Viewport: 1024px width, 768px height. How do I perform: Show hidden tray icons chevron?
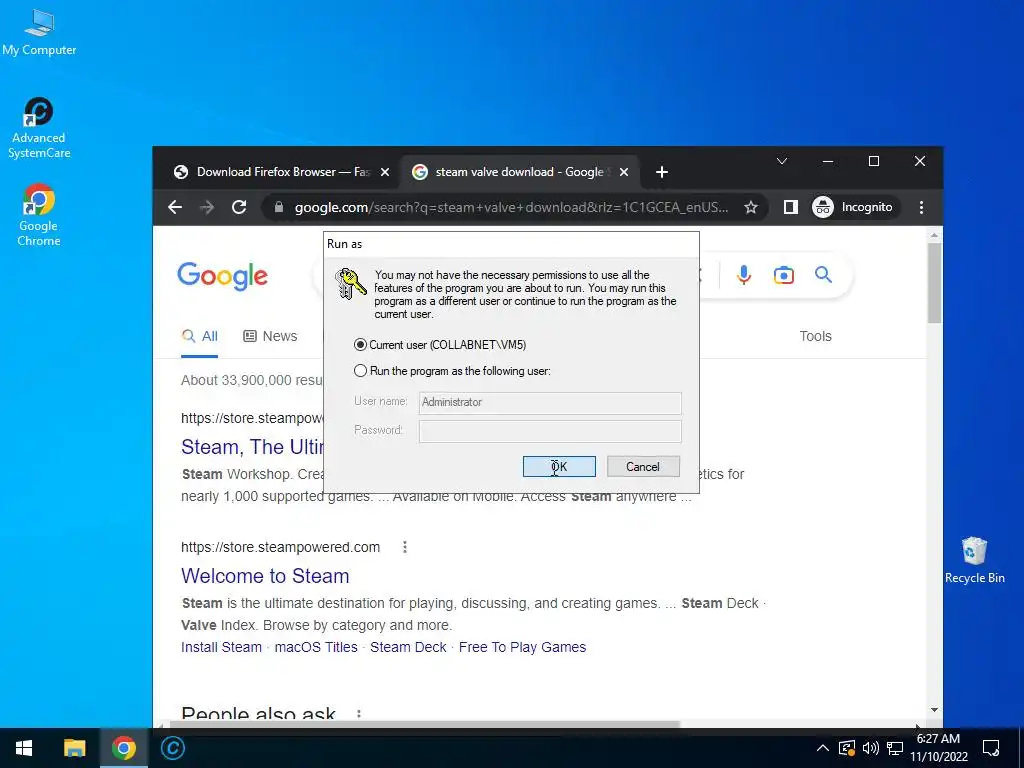pyautogui.click(x=823, y=748)
